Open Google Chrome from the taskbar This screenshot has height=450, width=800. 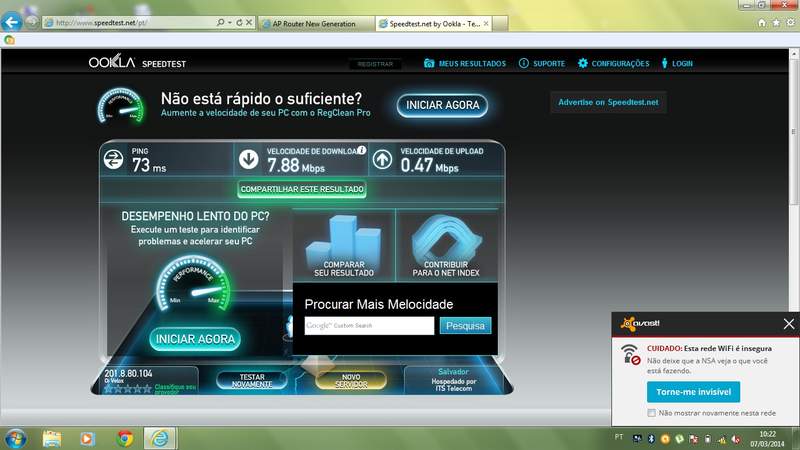point(124,439)
